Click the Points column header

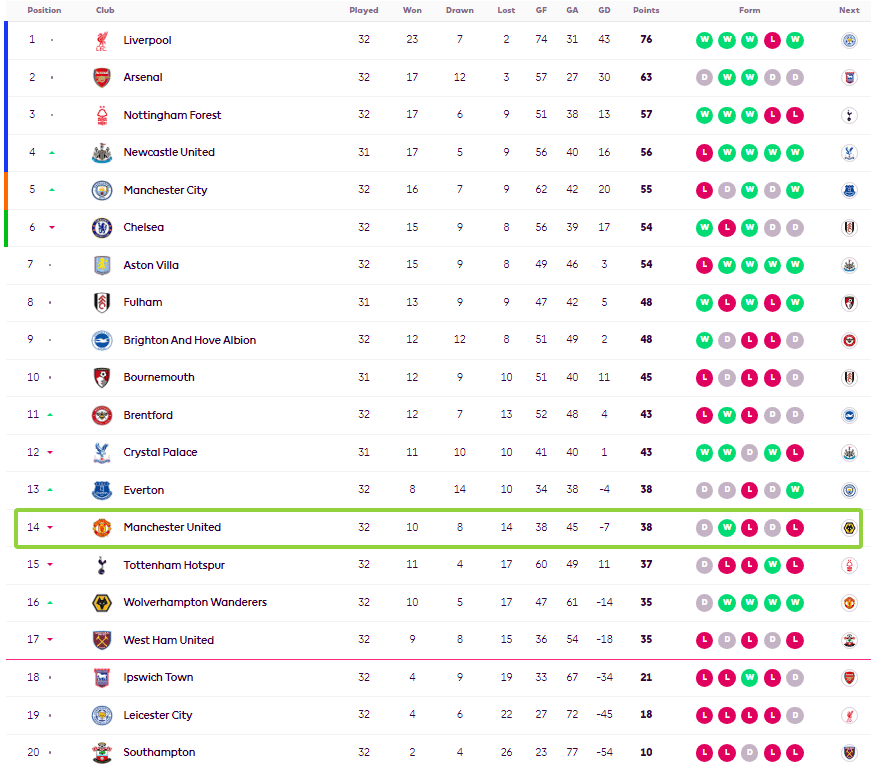[x=646, y=10]
